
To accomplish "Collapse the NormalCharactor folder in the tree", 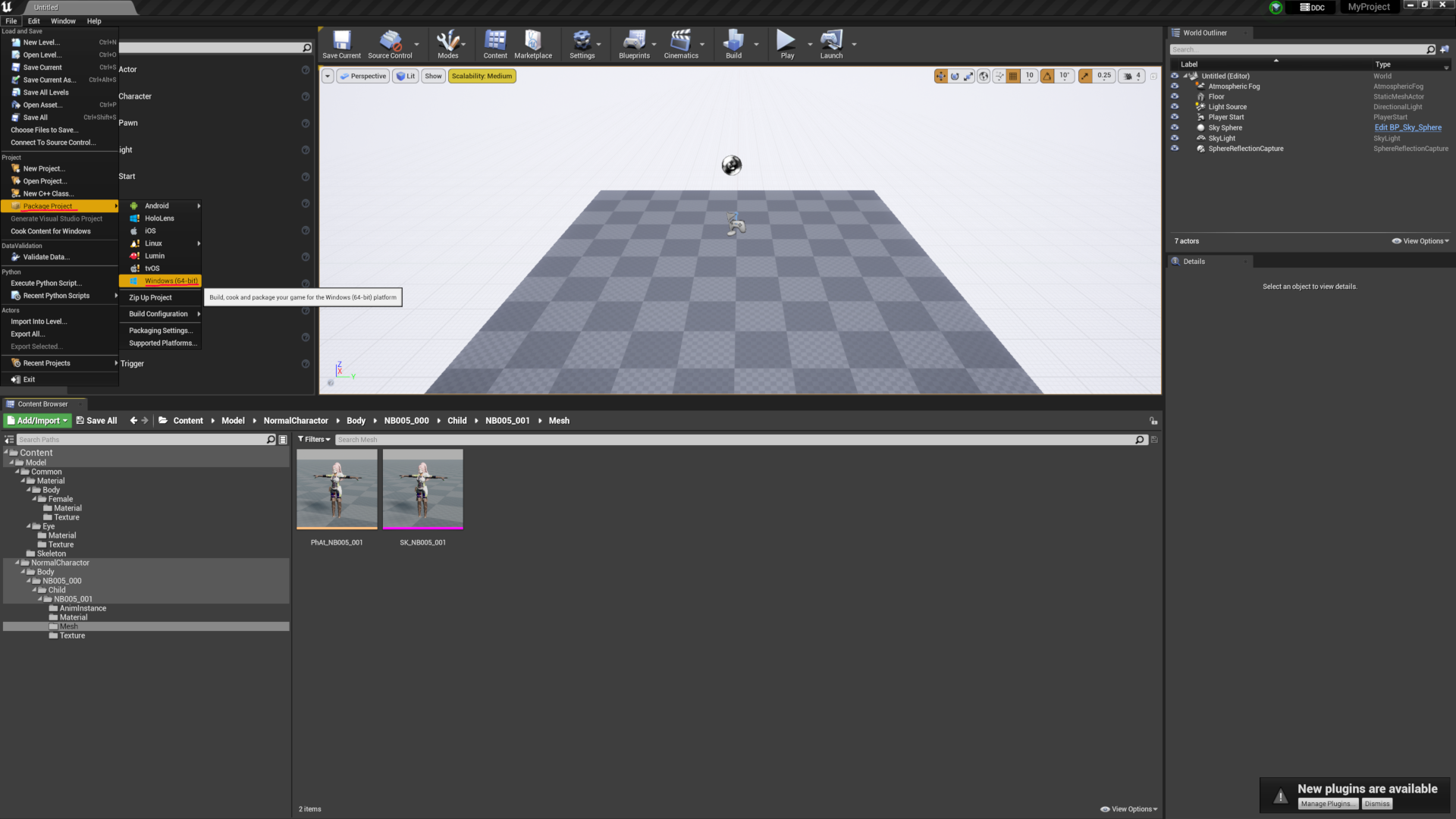I will [17, 563].
